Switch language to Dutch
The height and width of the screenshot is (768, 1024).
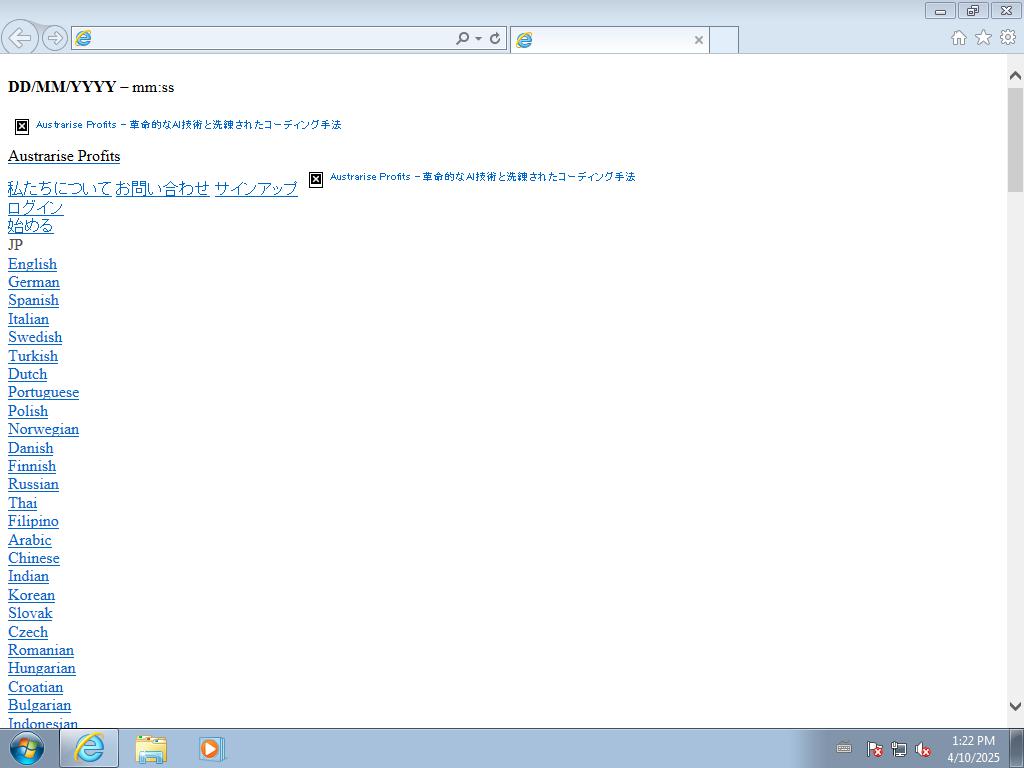pos(27,374)
